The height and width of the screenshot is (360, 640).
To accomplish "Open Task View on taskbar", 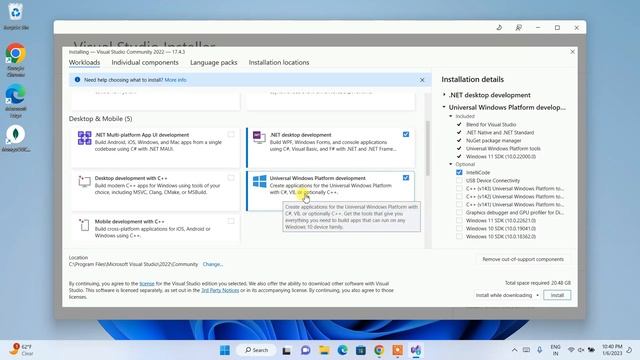I will 287,350.
